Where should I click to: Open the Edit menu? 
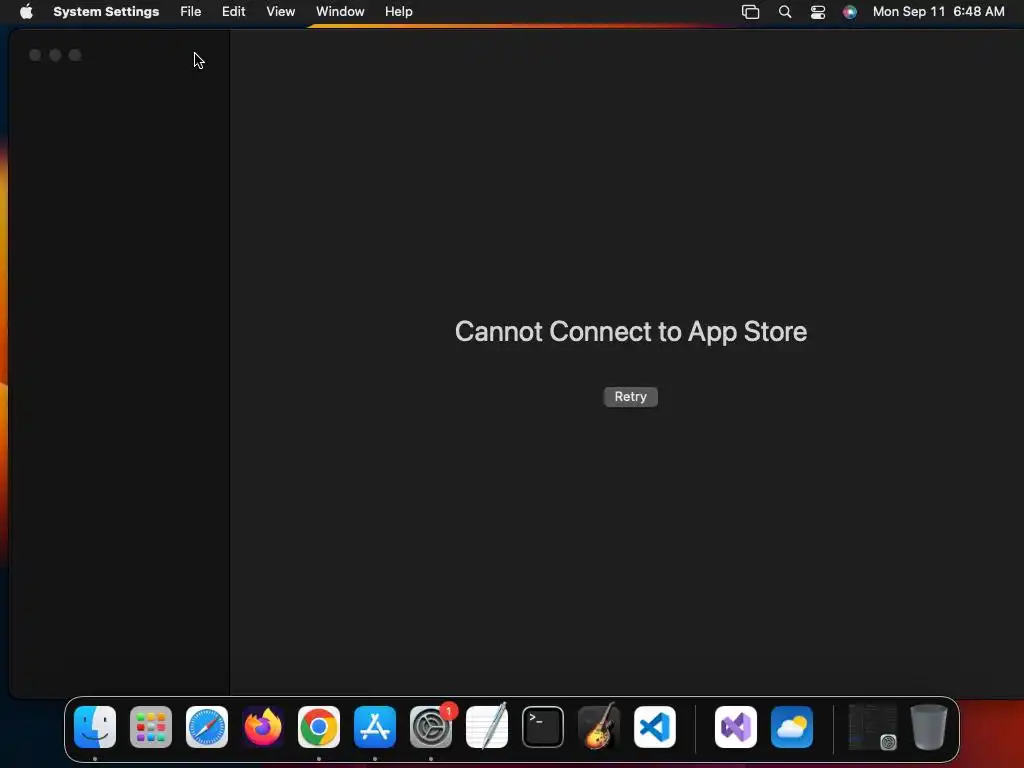click(x=233, y=12)
